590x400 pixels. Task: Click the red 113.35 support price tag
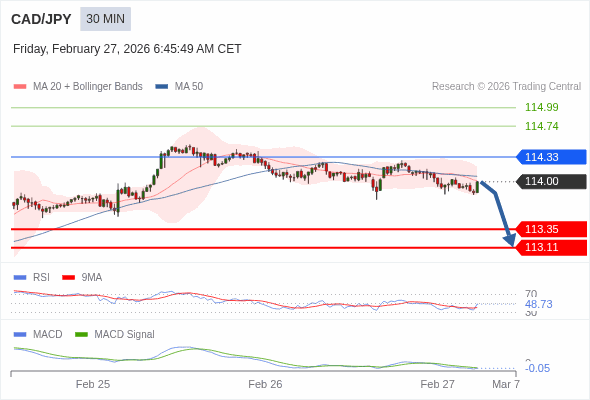pyautogui.click(x=551, y=229)
